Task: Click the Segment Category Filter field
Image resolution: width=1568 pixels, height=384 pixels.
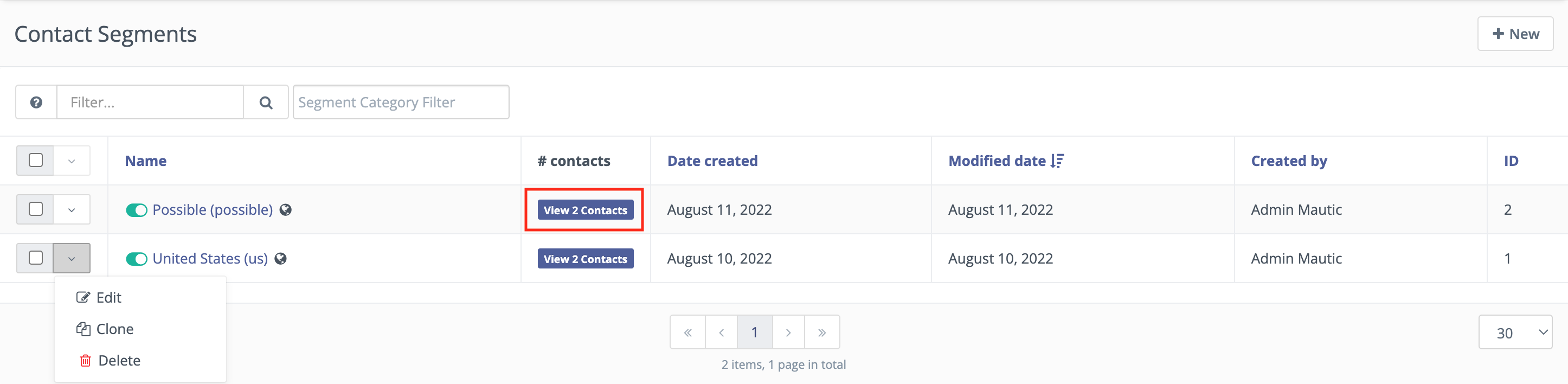Action: point(401,103)
